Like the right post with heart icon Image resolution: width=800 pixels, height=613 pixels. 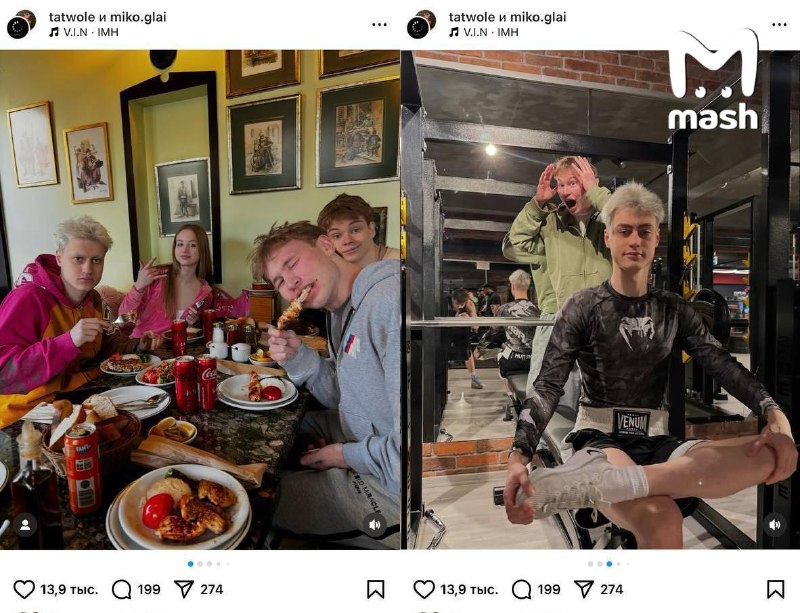tap(424, 589)
